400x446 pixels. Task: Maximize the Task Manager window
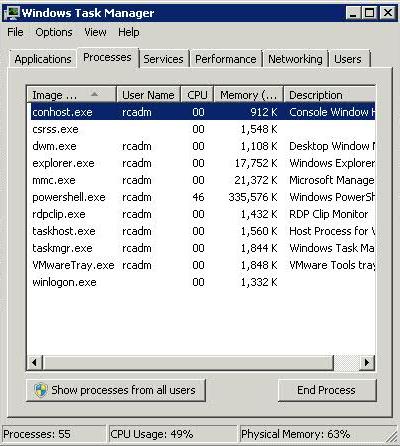click(x=369, y=13)
